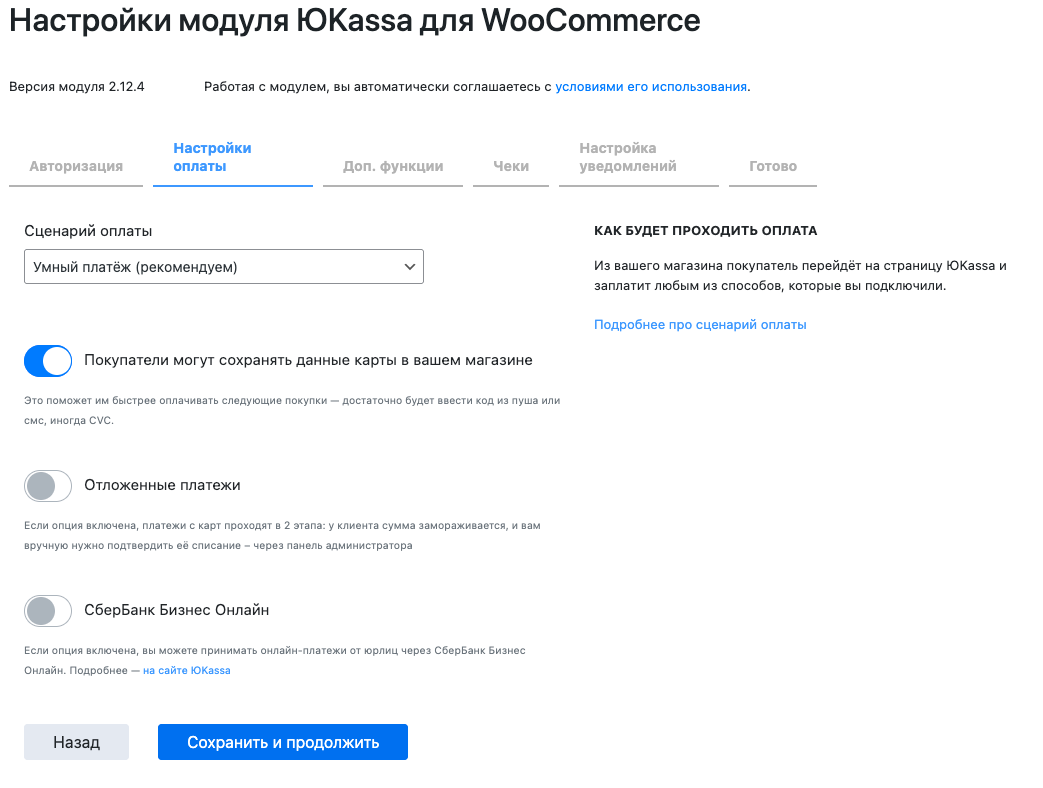Open the 'на сайте ЮKassa' link

pyautogui.click(x=187, y=670)
